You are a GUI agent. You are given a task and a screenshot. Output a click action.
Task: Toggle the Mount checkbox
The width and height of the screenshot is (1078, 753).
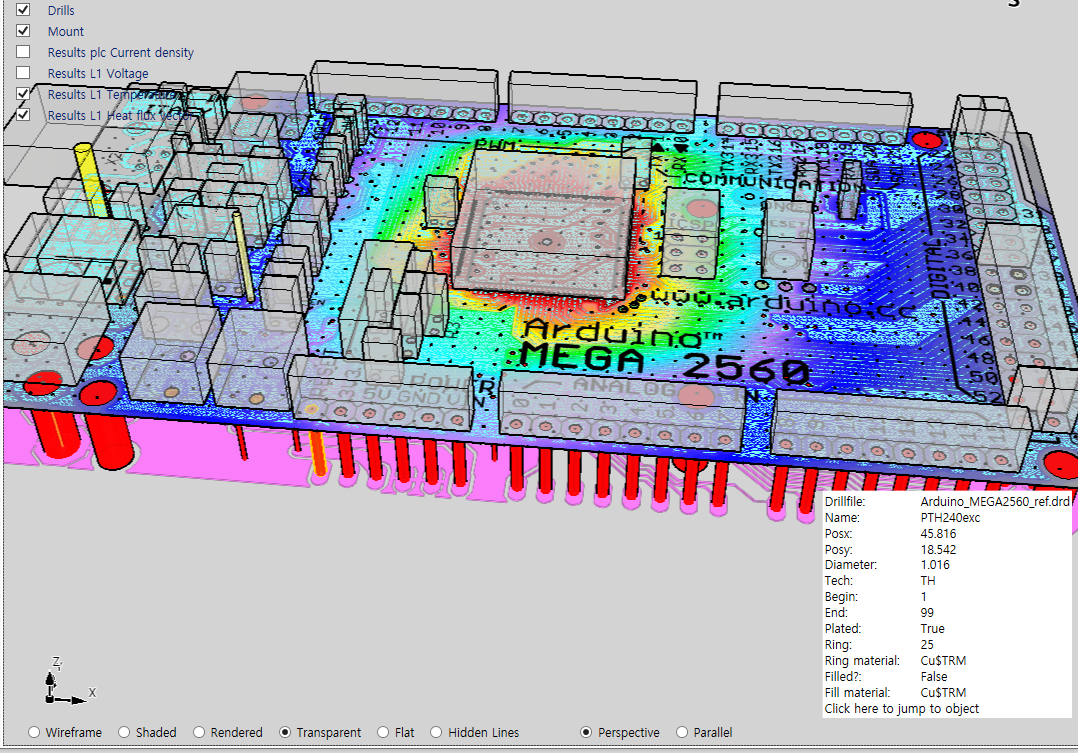point(23,31)
